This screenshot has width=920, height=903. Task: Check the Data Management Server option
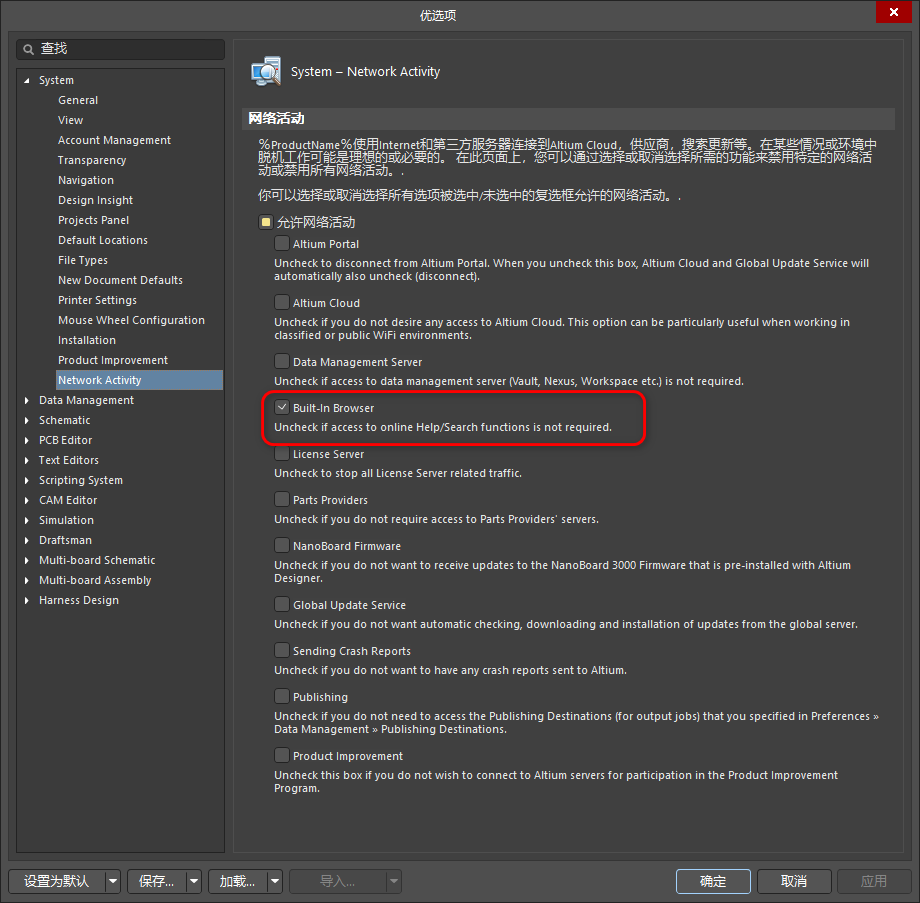(x=282, y=361)
